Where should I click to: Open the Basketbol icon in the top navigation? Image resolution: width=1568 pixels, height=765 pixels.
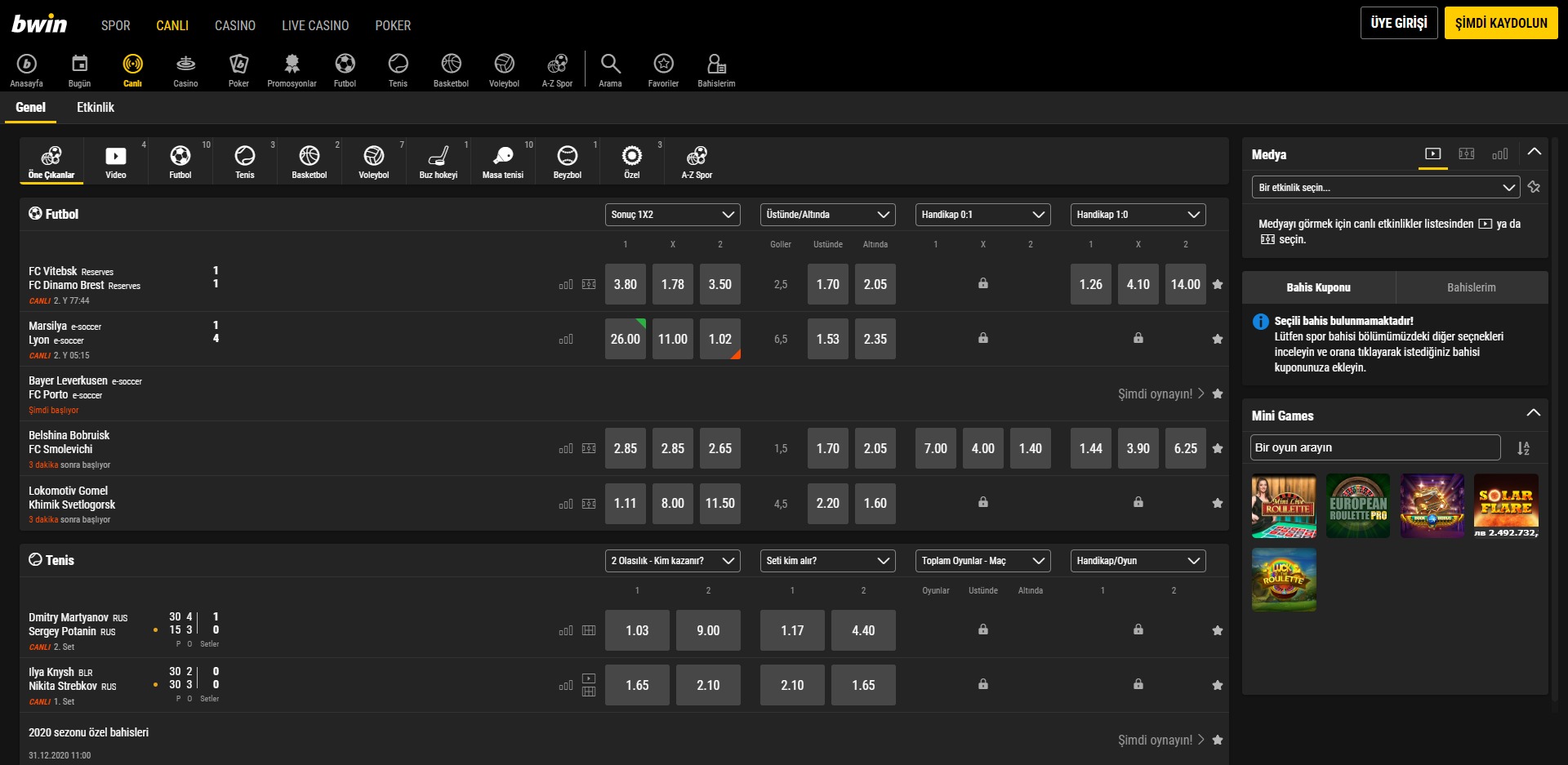[x=451, y=70]
